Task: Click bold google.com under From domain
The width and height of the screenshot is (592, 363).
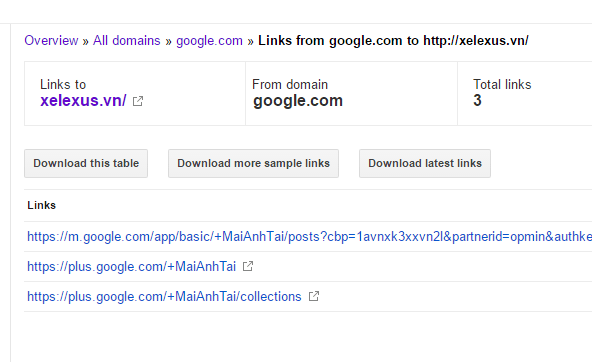Action: [x=298, y=101]
